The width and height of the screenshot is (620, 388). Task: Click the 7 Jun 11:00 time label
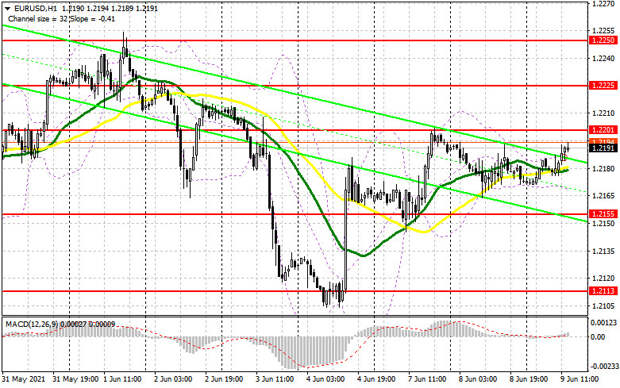(427, 379)
